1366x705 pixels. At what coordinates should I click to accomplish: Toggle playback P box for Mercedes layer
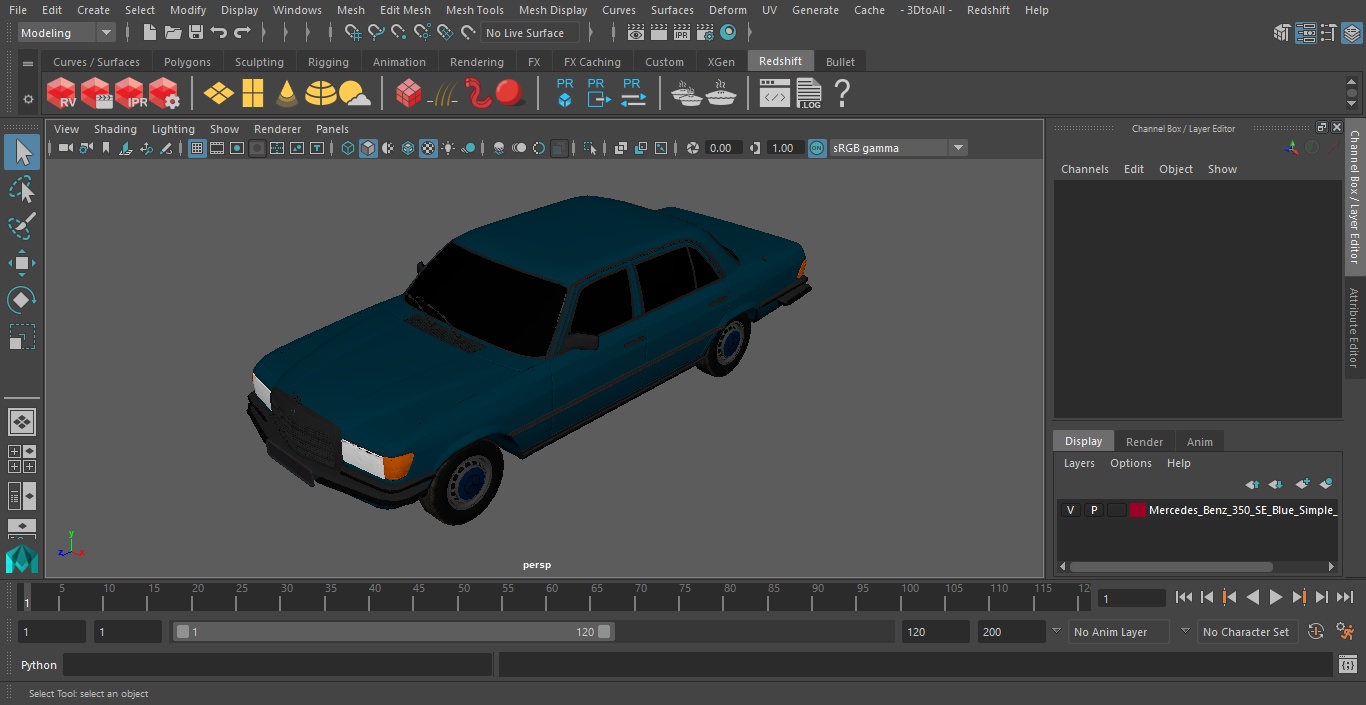click(x=1094, y=510)
